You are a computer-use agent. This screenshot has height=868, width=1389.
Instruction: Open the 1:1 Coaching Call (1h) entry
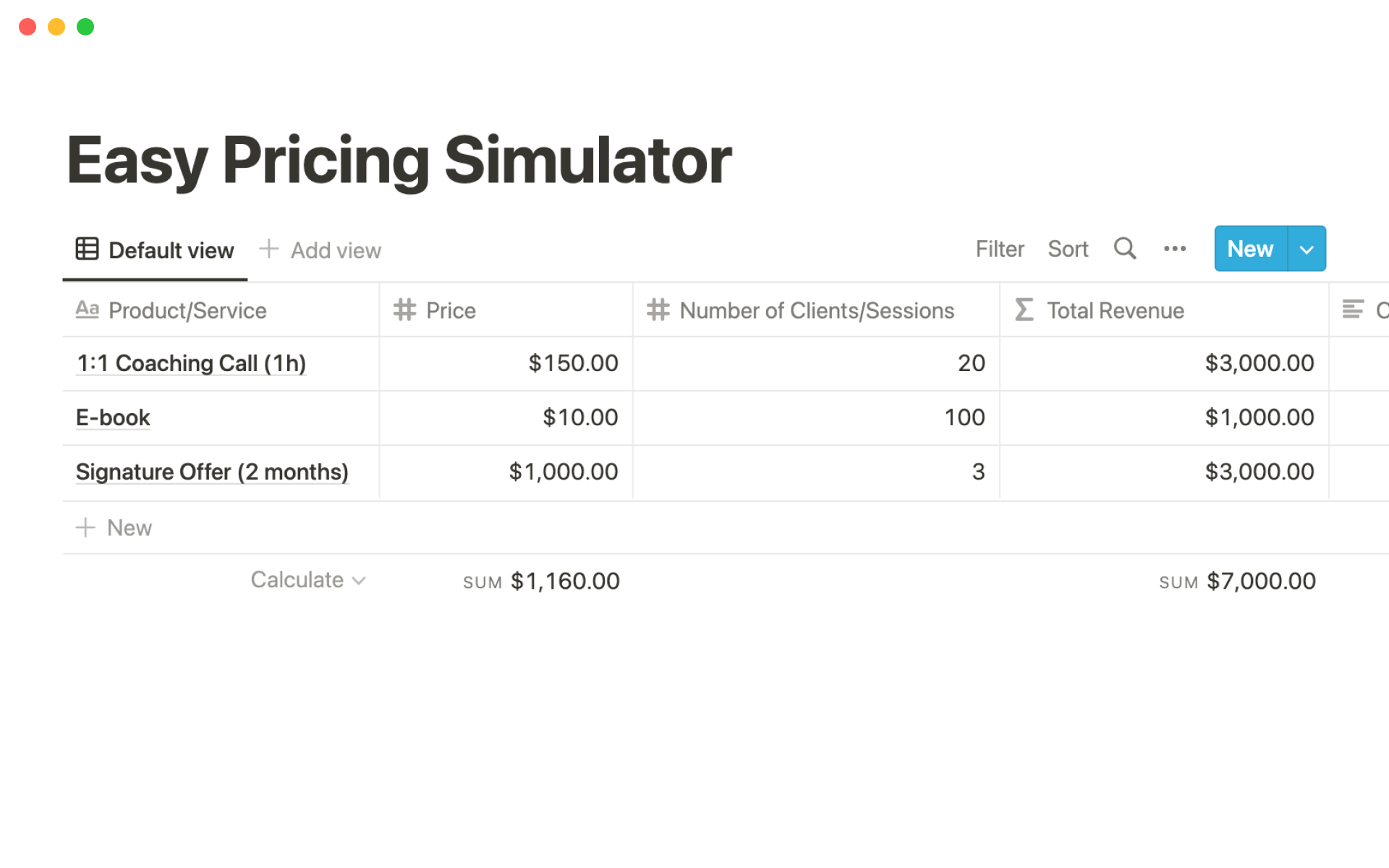coord(192,363)
